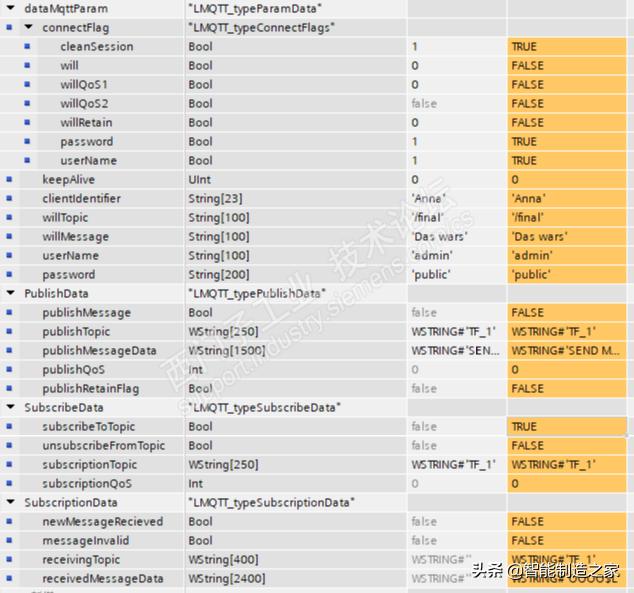Screen dimensions: 634x593
Task: Click the WString[1500] data type cell
Action: [x=296, y=350]
